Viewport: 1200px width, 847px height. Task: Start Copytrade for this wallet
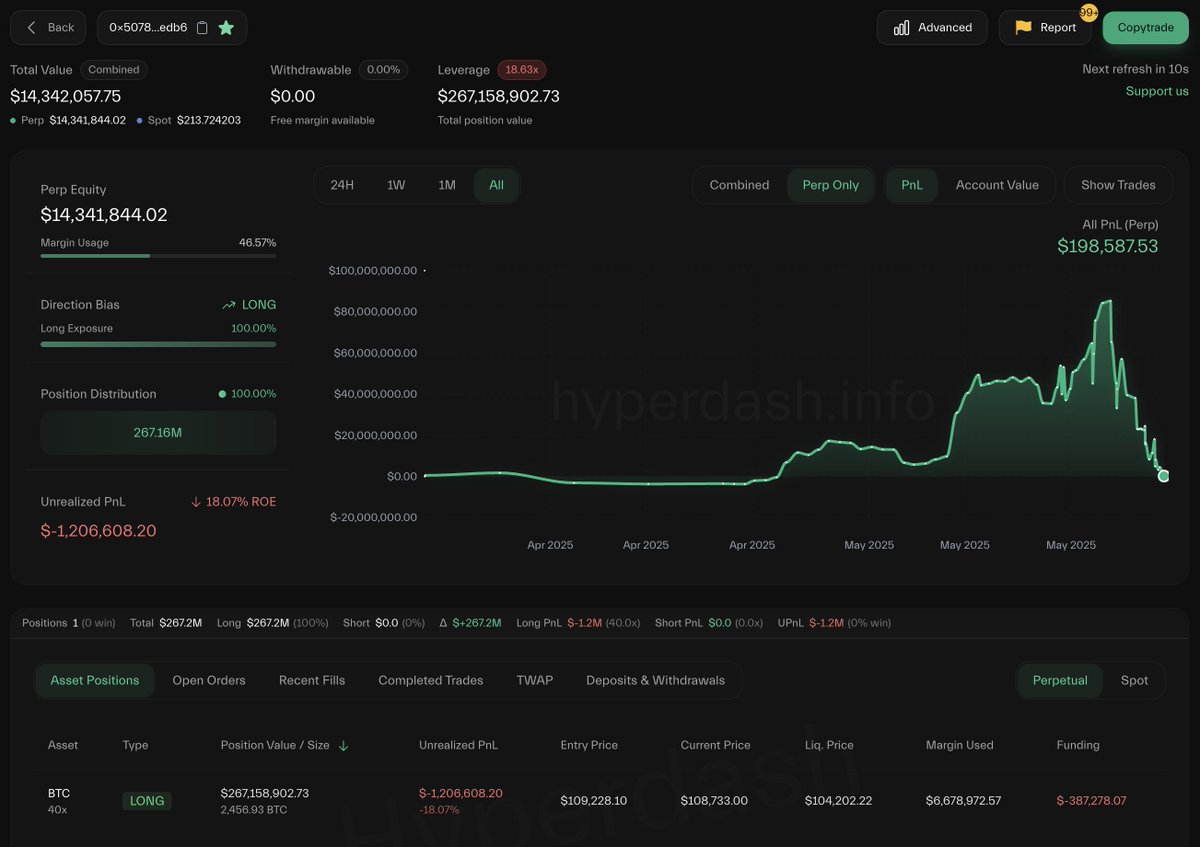click(x=1145, y=28)
